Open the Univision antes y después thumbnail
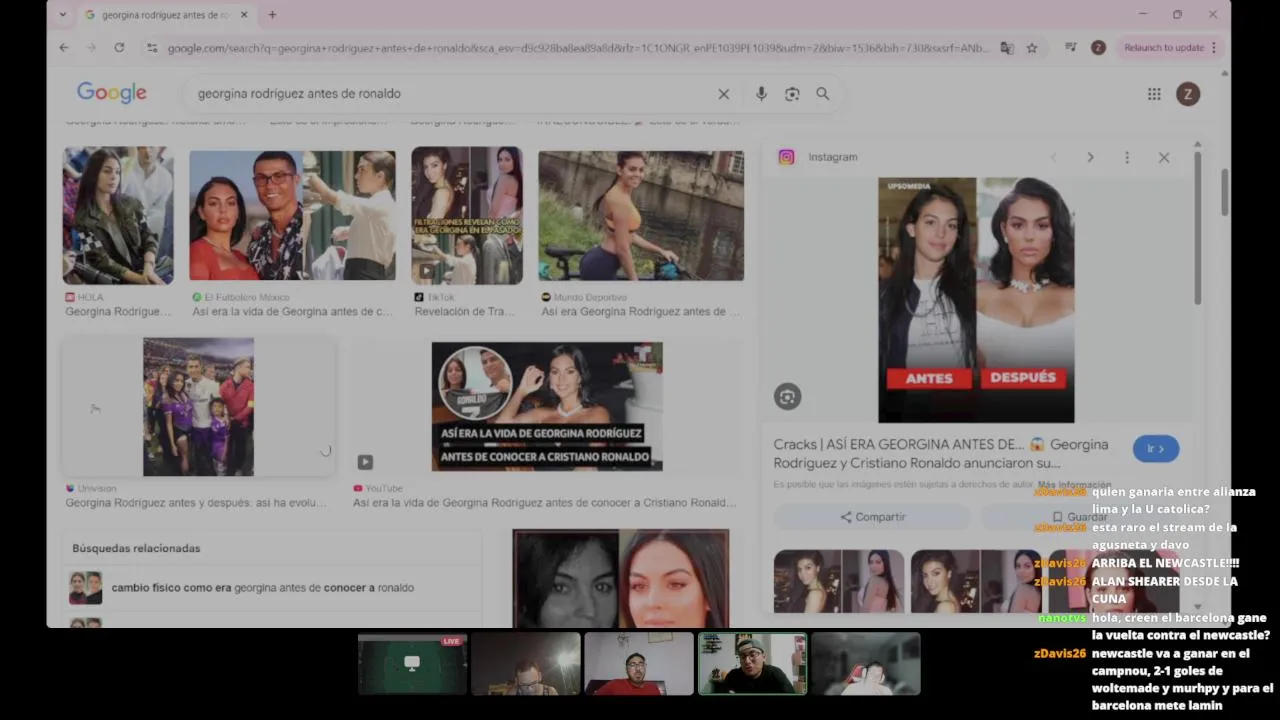 click(198, 407)
